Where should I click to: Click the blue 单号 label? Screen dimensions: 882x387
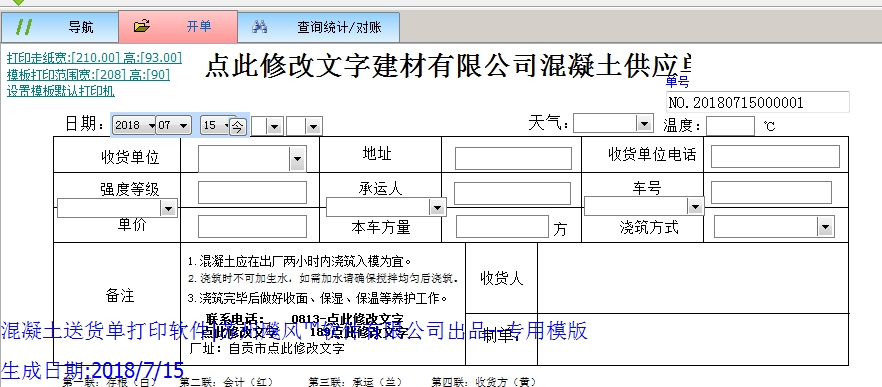click(677, 82)
